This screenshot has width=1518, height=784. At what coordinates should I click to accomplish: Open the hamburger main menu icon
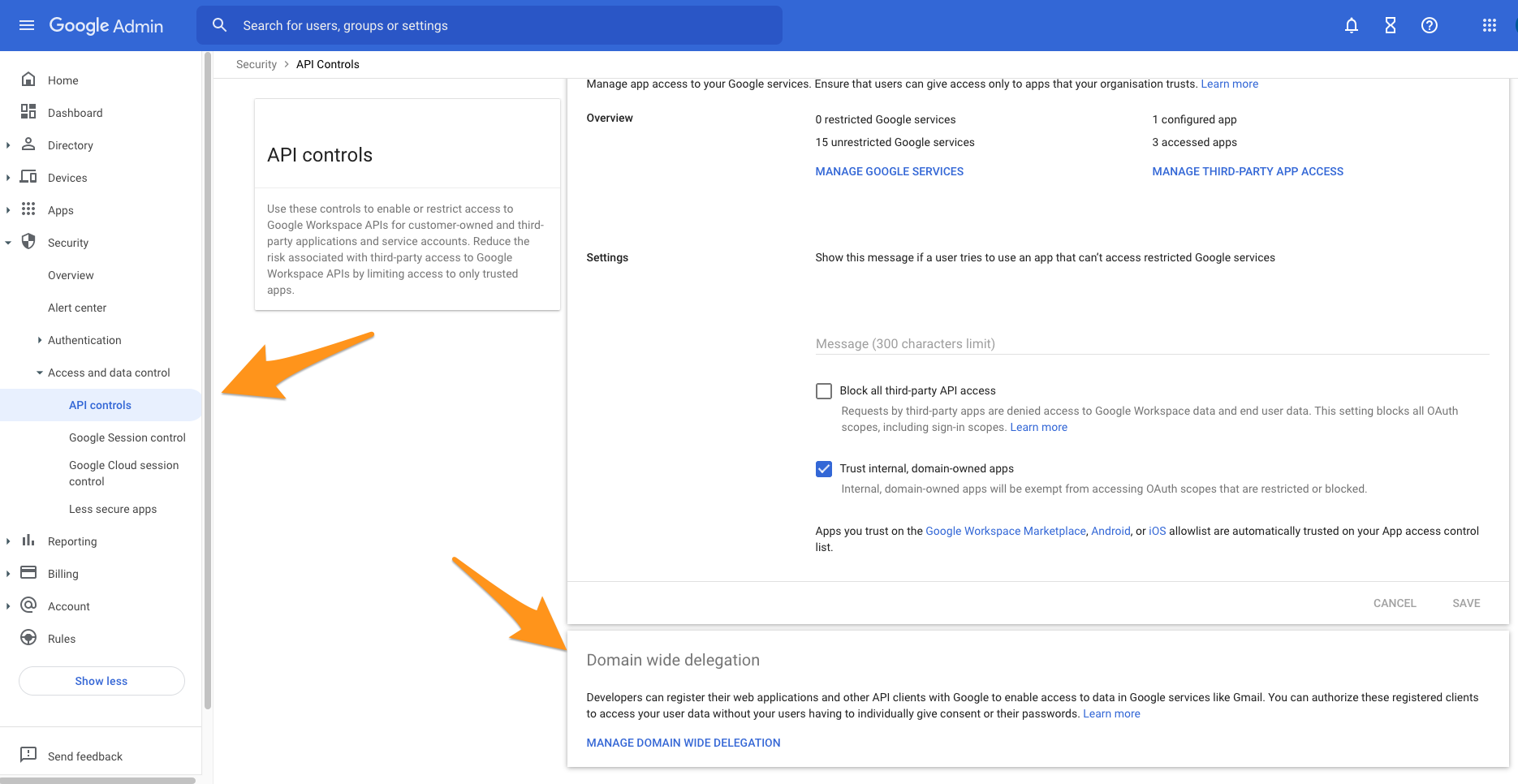click(27, 25)
